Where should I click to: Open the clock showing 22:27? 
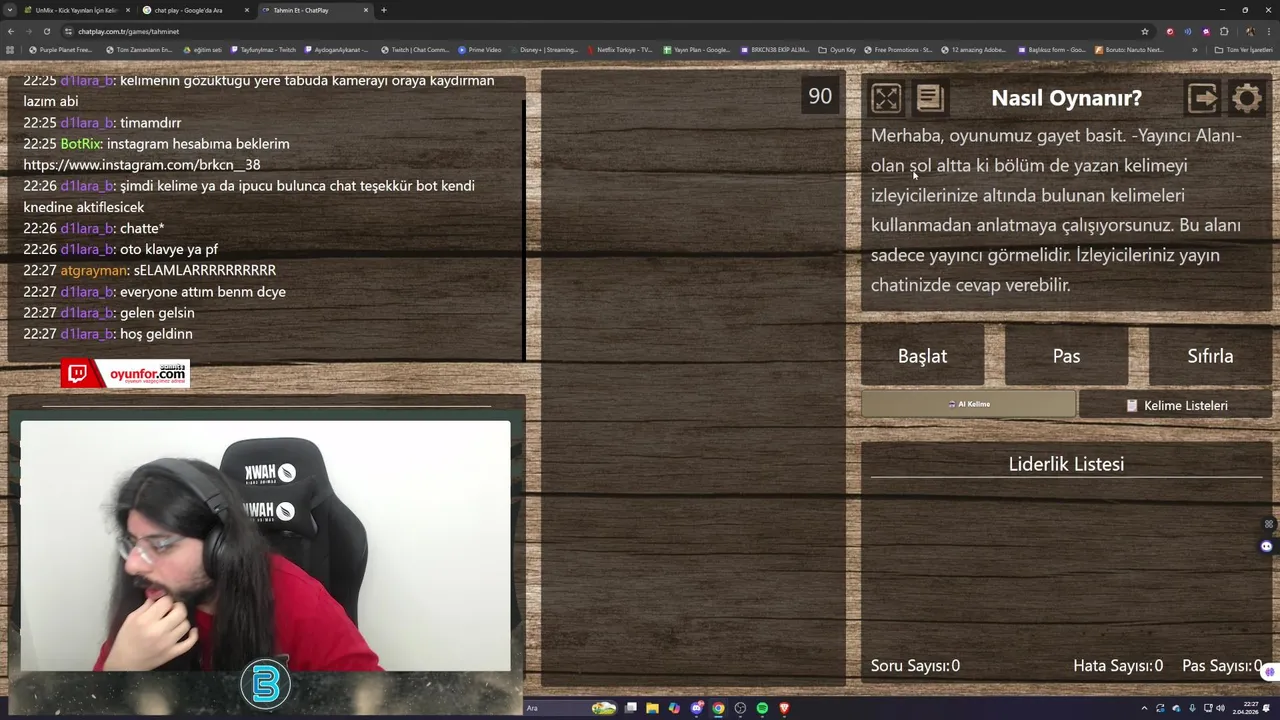(x=1245, y=708)
